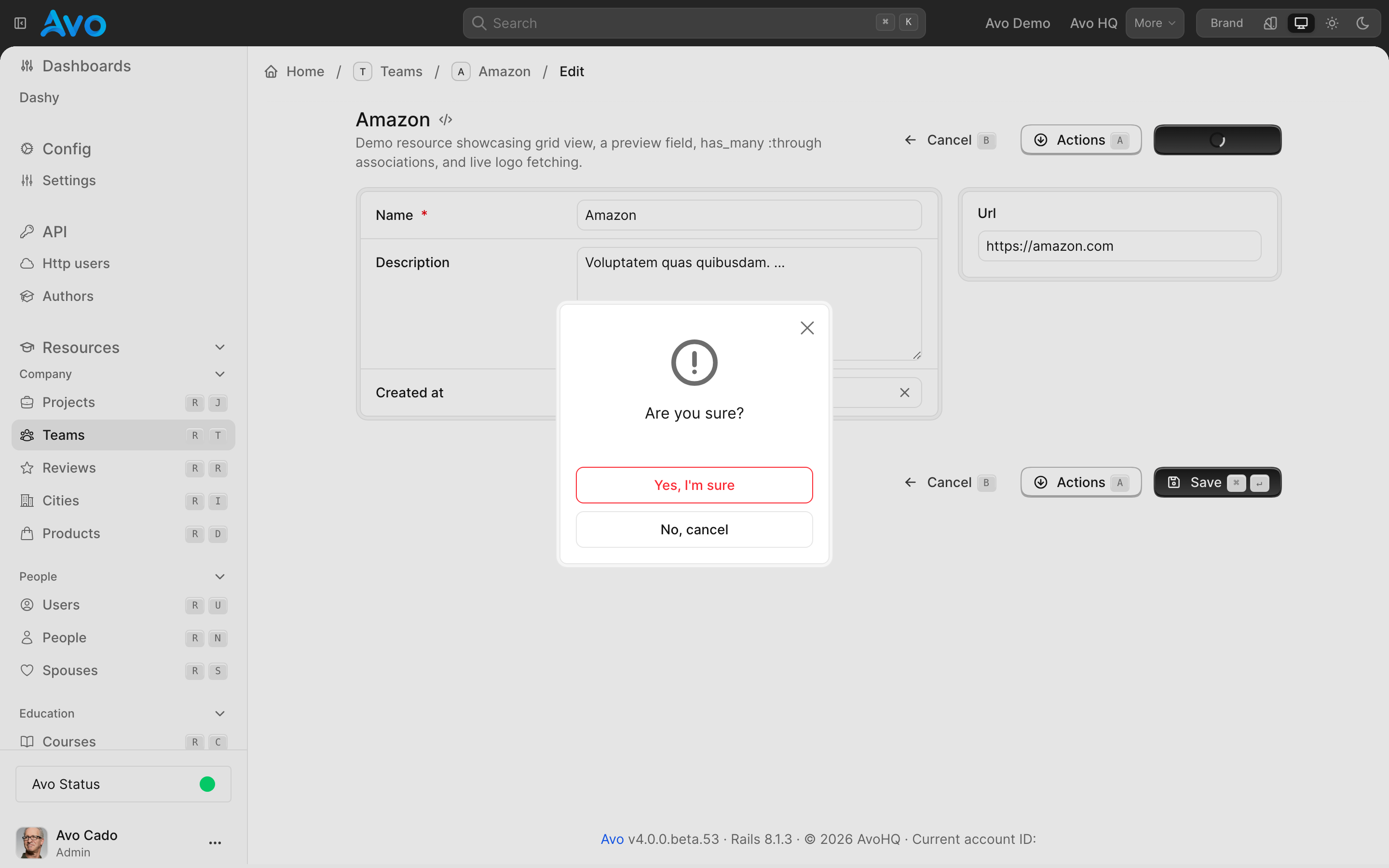Click the bottom Save button
The image size is (1389, 868).
[x=1217, y=482]
